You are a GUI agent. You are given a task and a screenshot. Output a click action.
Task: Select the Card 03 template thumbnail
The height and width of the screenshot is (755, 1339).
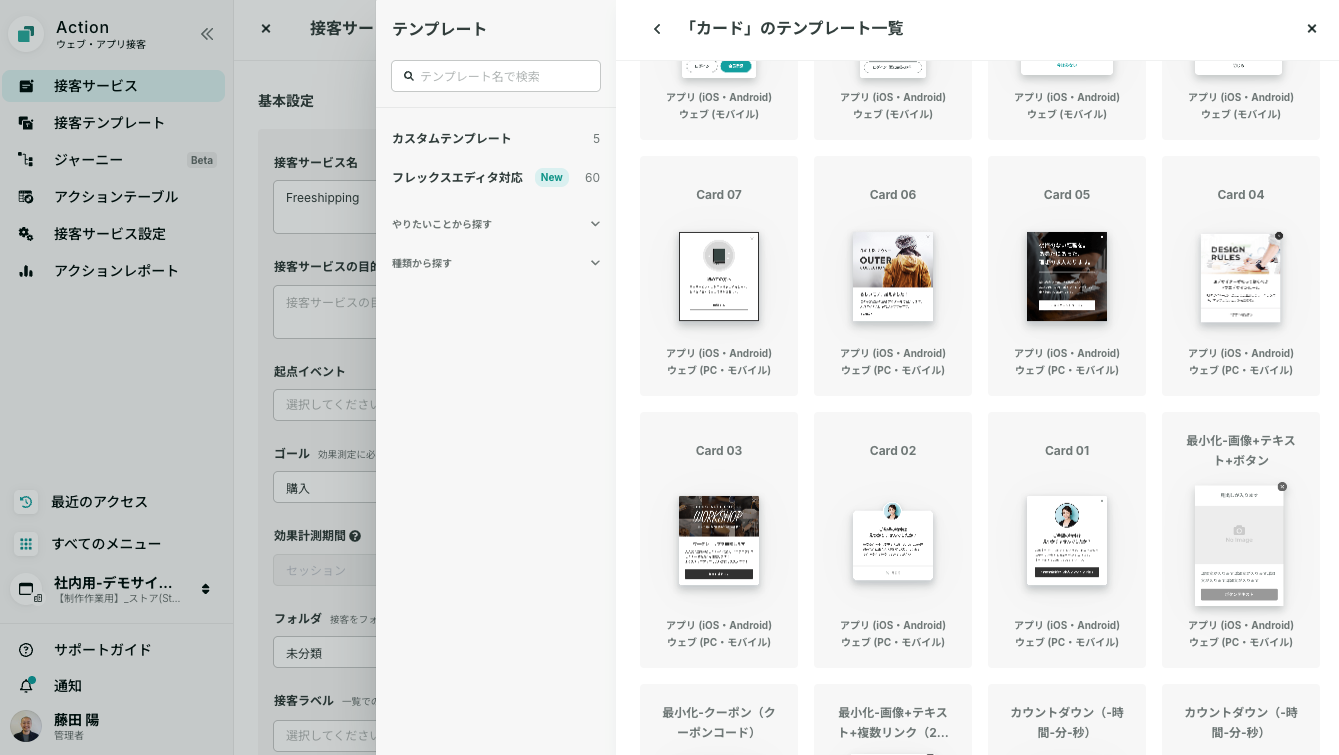pos(719,540)
